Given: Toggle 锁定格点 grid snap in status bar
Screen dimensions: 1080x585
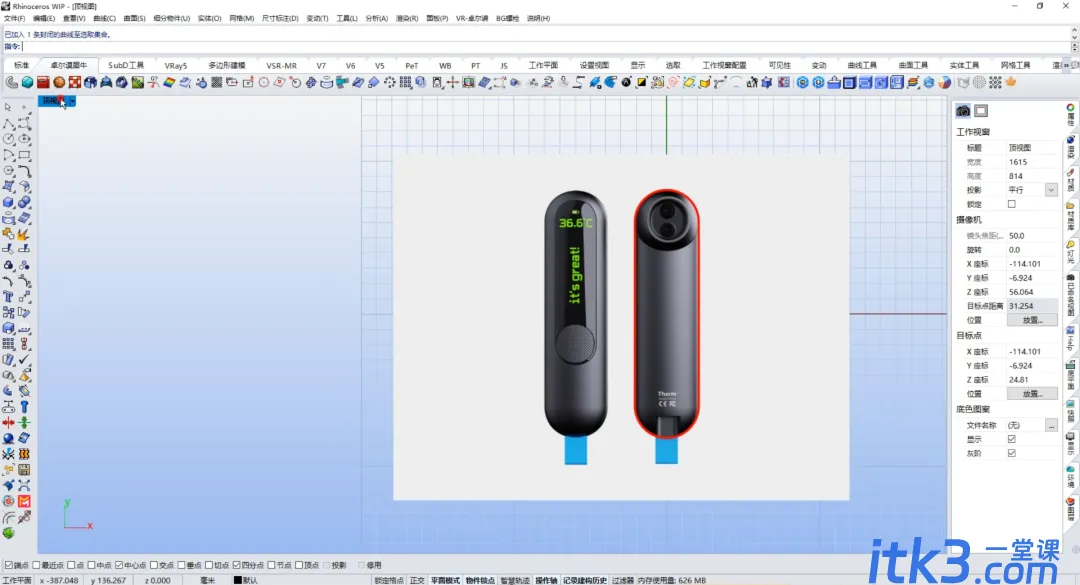Looking at the screenshot, I should 389,580.
